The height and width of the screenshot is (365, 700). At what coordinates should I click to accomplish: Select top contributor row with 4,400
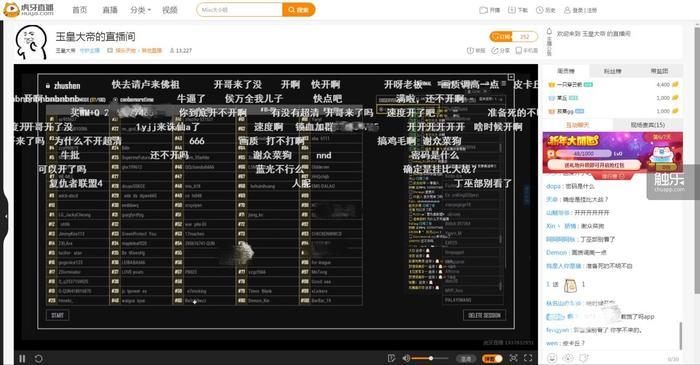coord(612,84)
